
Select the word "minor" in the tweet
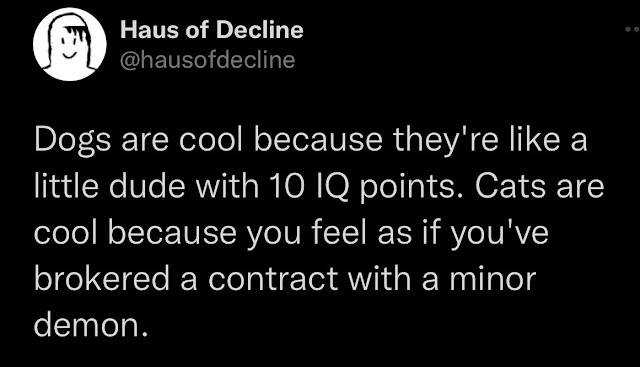[x=493, y=279]
